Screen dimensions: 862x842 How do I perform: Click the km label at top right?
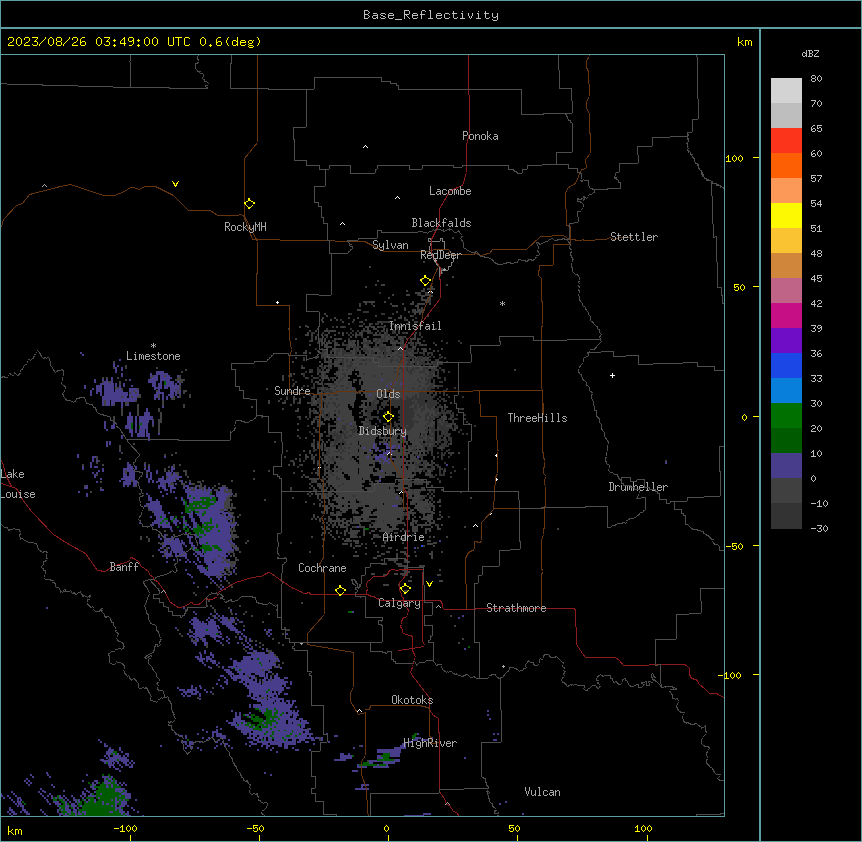coord(744,42)
